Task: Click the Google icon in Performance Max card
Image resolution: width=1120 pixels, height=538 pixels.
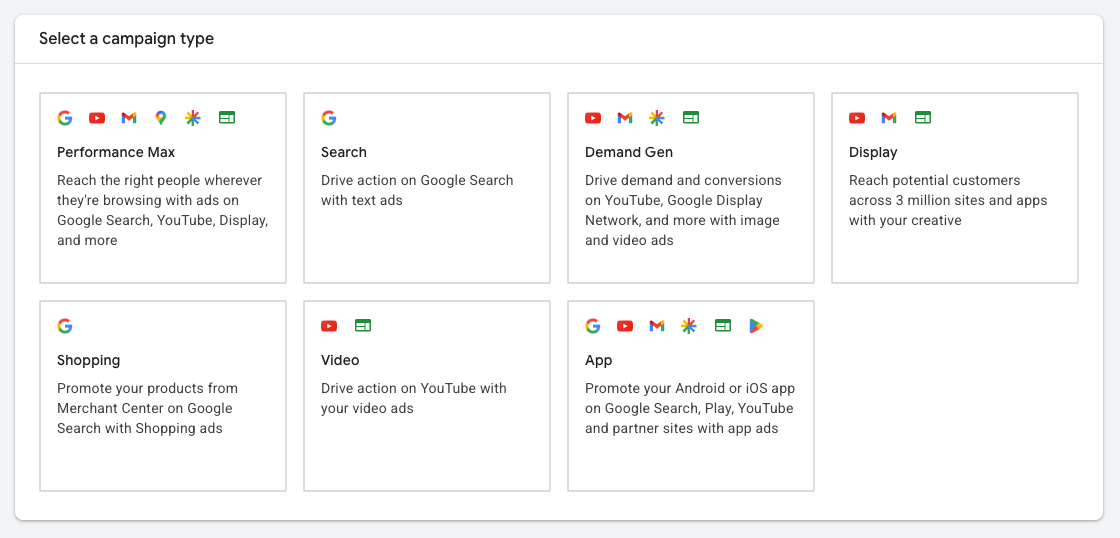Action: [x=65, y=118]
